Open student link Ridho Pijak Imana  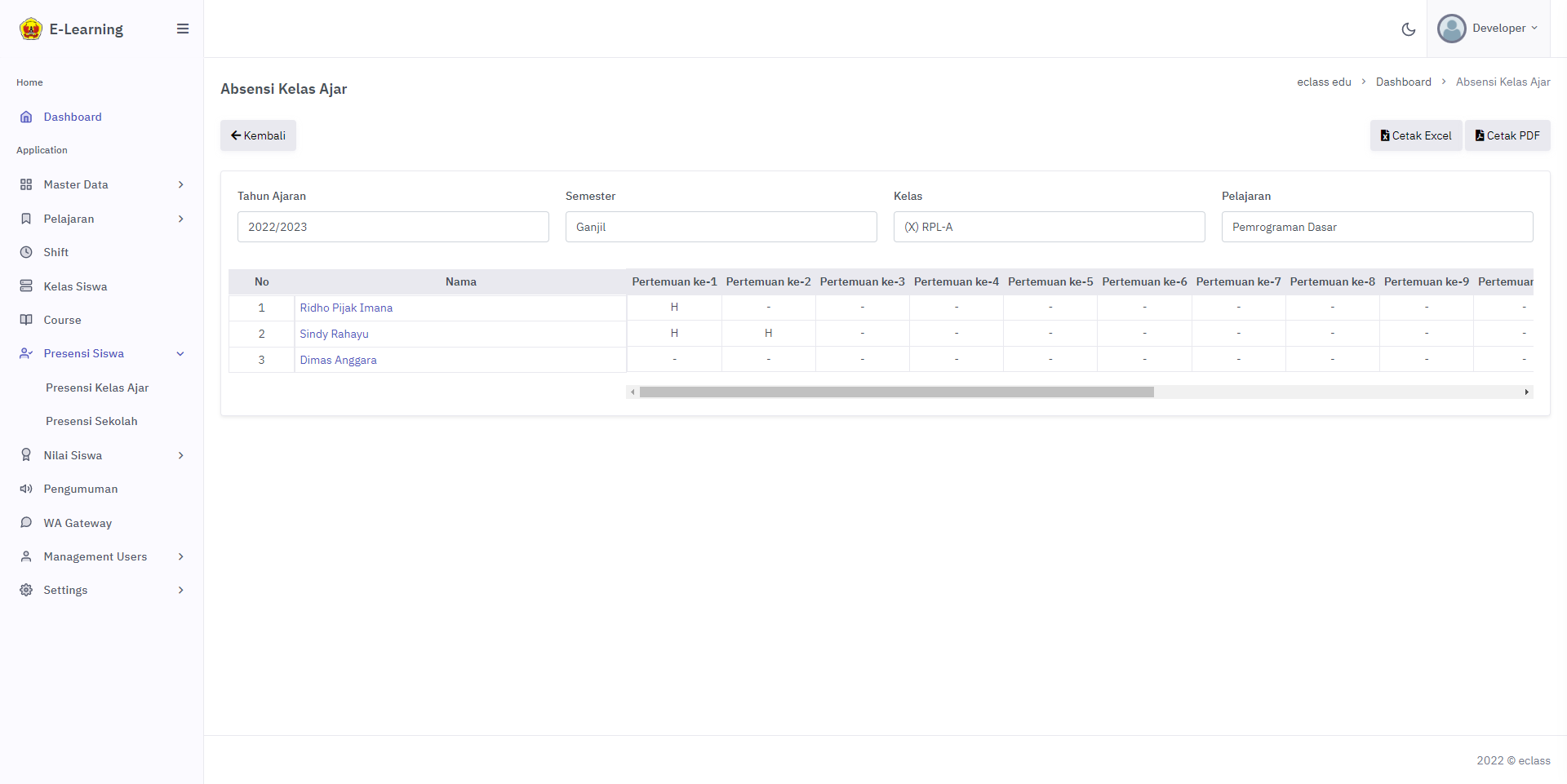(x=346, y=308)
